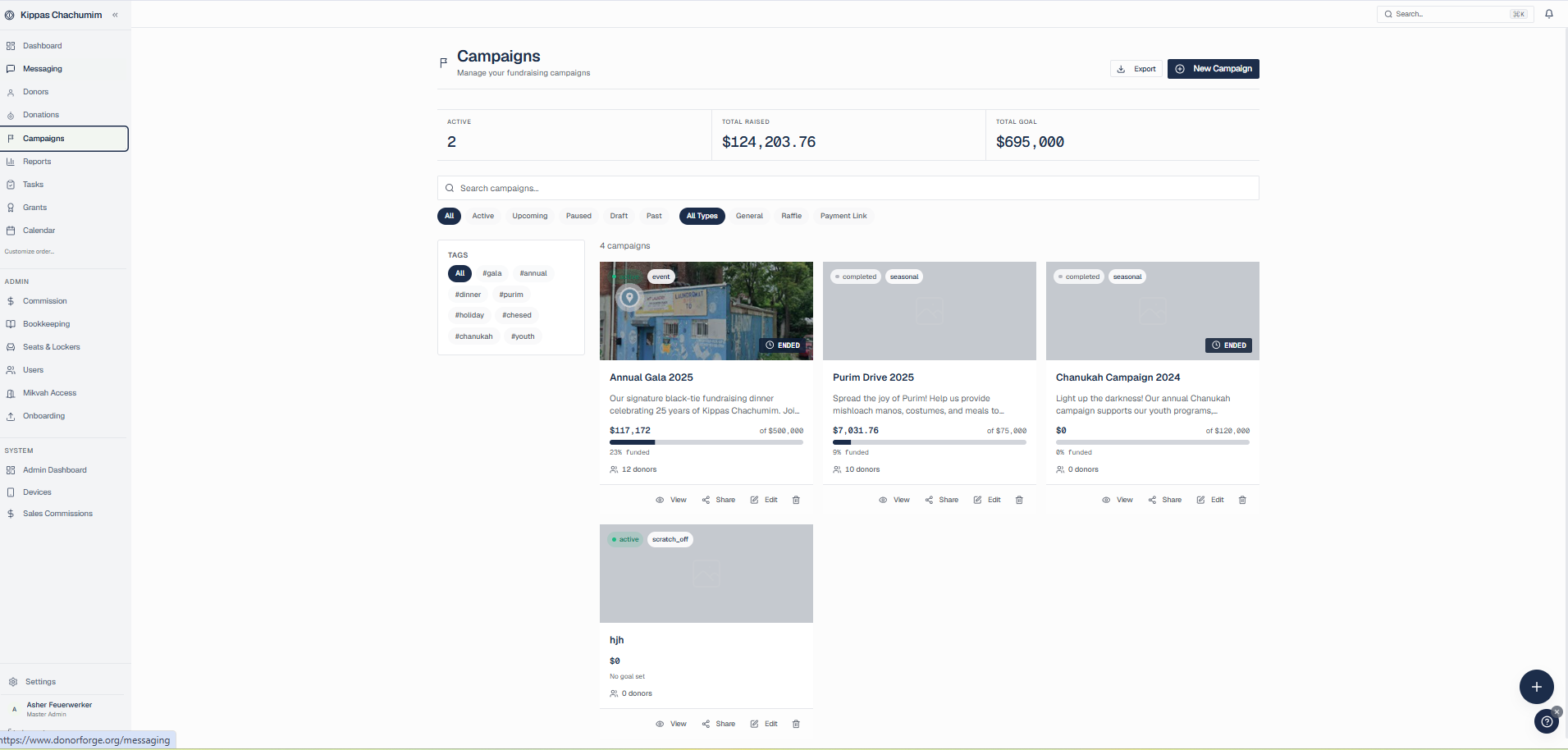Open the help question-mark icon
1568x750 pixels.
pyautogui.click(x=1547, y=722)
